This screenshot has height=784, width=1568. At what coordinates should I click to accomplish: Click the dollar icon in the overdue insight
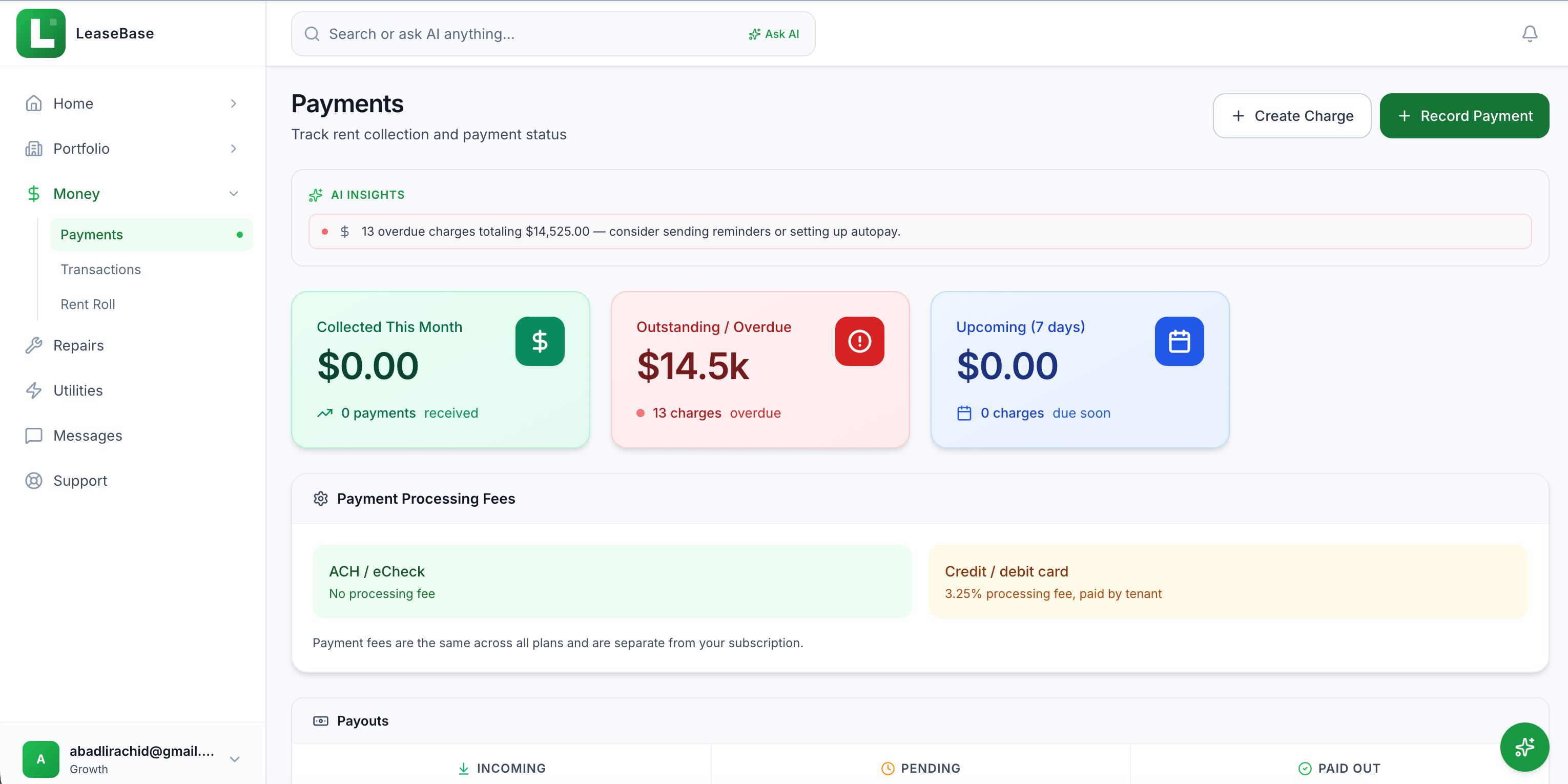[x=344, y=231]
